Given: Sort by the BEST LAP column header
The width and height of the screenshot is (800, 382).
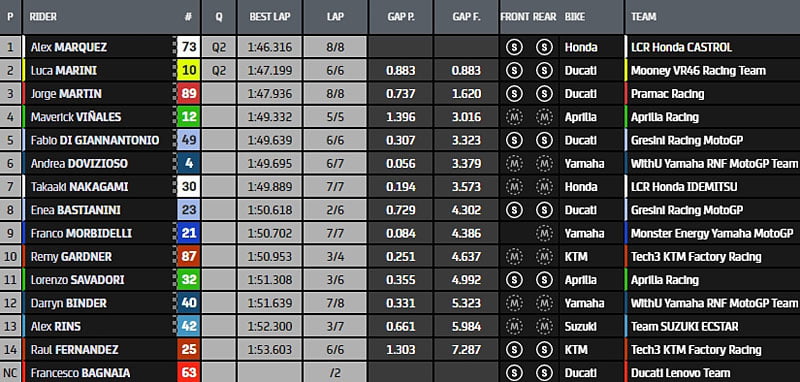Looking at the screenshot, I should [x=270, y=17].
